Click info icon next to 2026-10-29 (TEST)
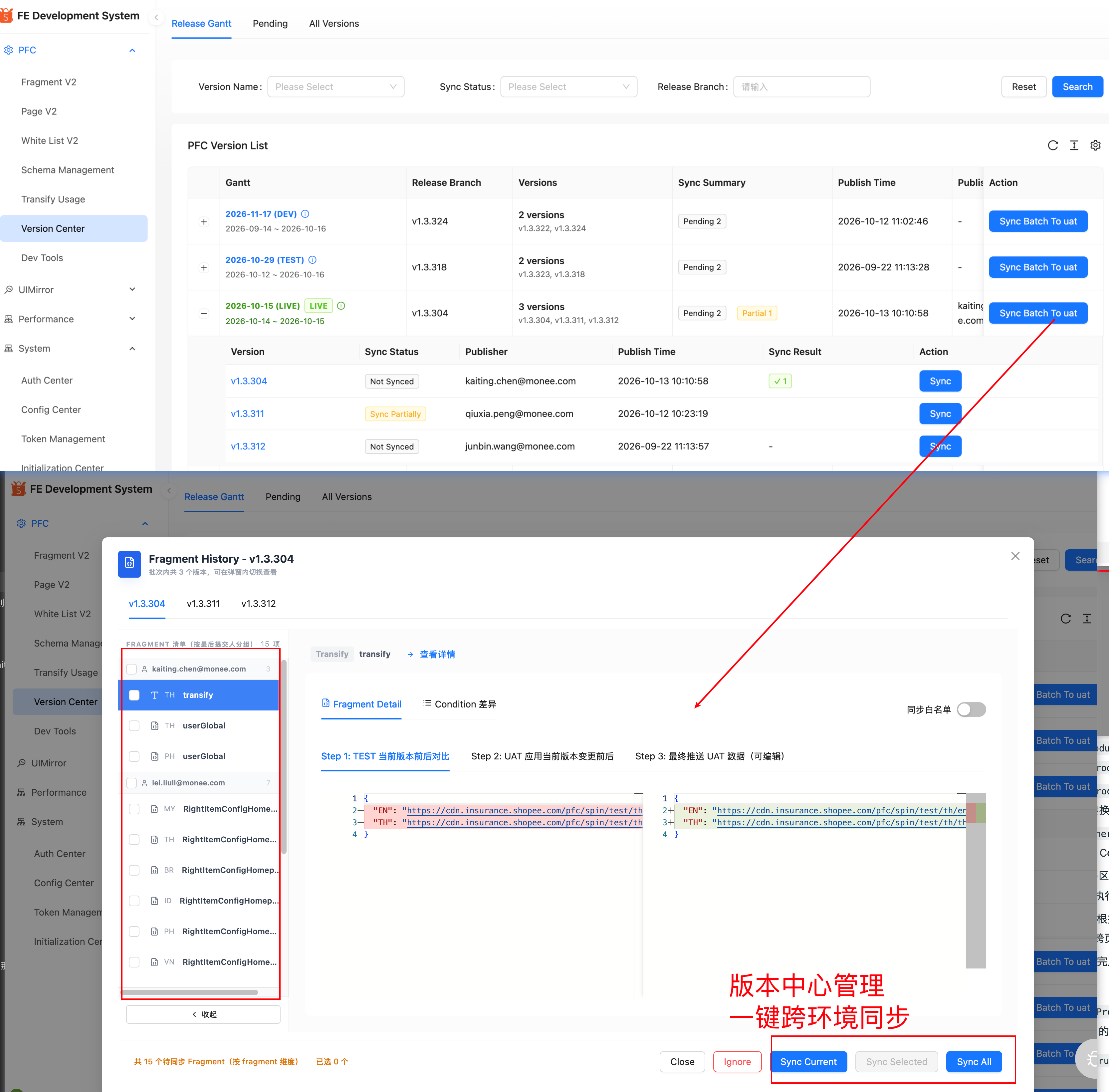 coord(313,260)
